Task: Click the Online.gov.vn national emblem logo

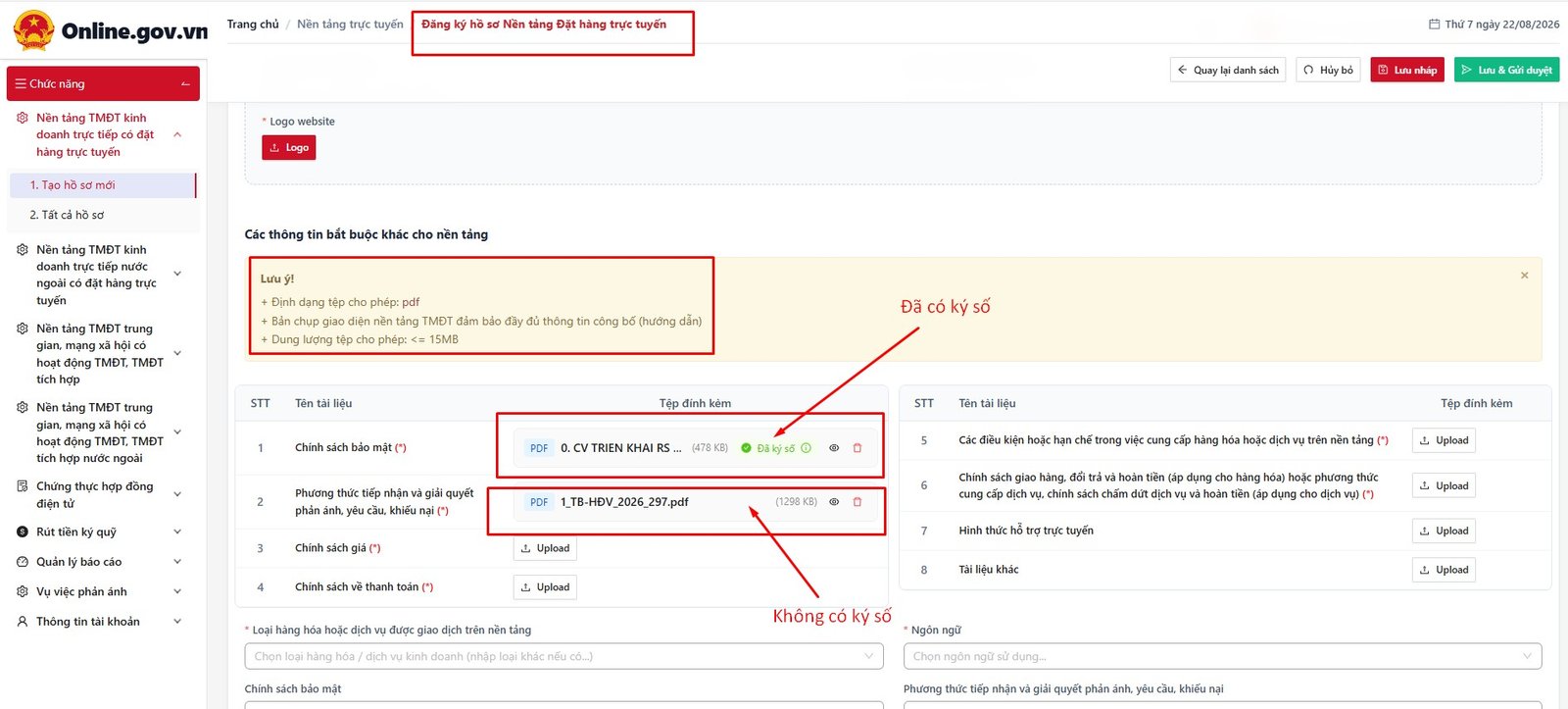Action: 34,30
